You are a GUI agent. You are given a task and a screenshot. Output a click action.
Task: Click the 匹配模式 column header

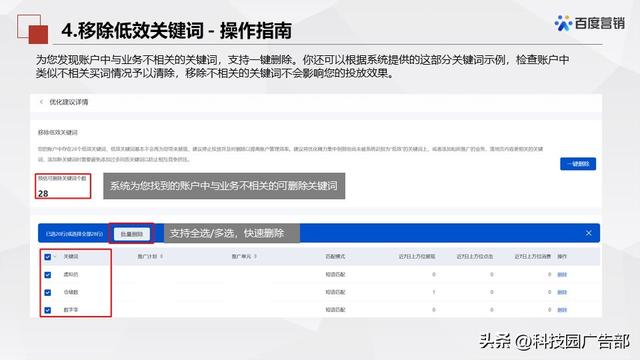click(335, 257)
